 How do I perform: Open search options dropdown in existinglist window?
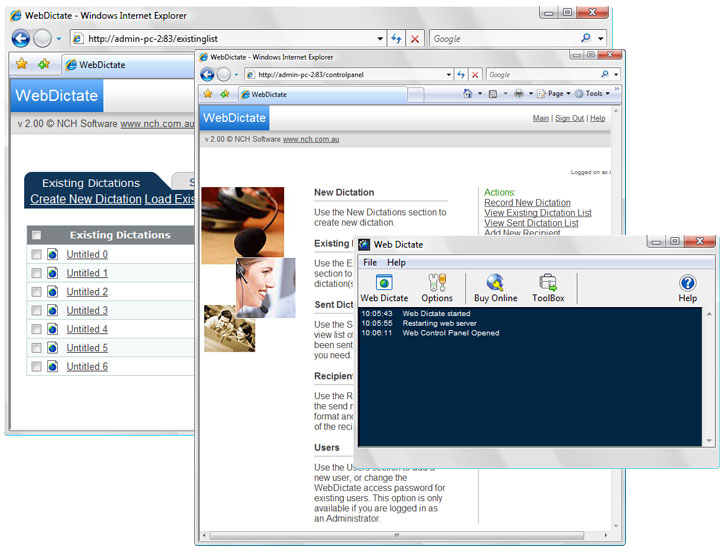coord(600,38)
